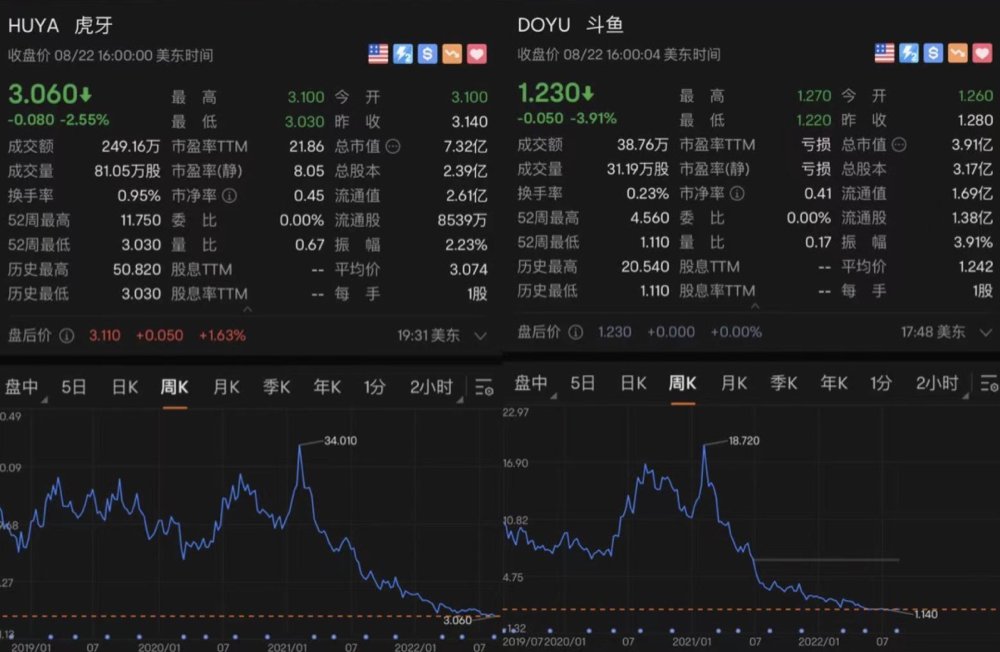1000x652 pixels.
Task: Collapse DOYU quote details with up arrow
Action: click(x=754, y=306)
